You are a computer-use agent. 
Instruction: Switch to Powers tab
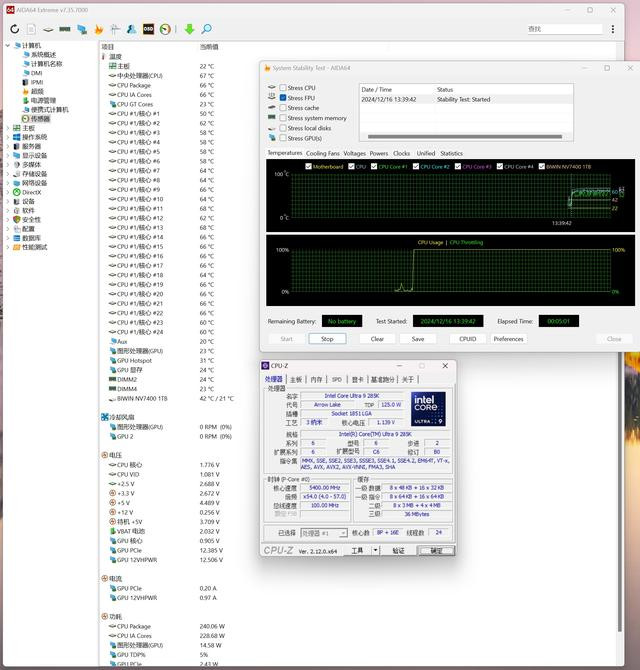click(x=379, y=153)
